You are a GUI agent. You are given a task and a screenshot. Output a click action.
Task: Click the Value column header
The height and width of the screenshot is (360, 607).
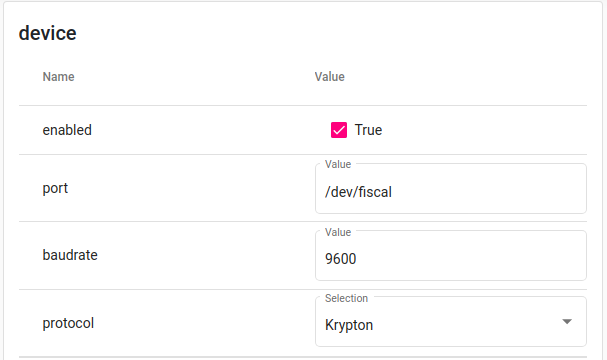pyautogui.click(x=329, y=77)
